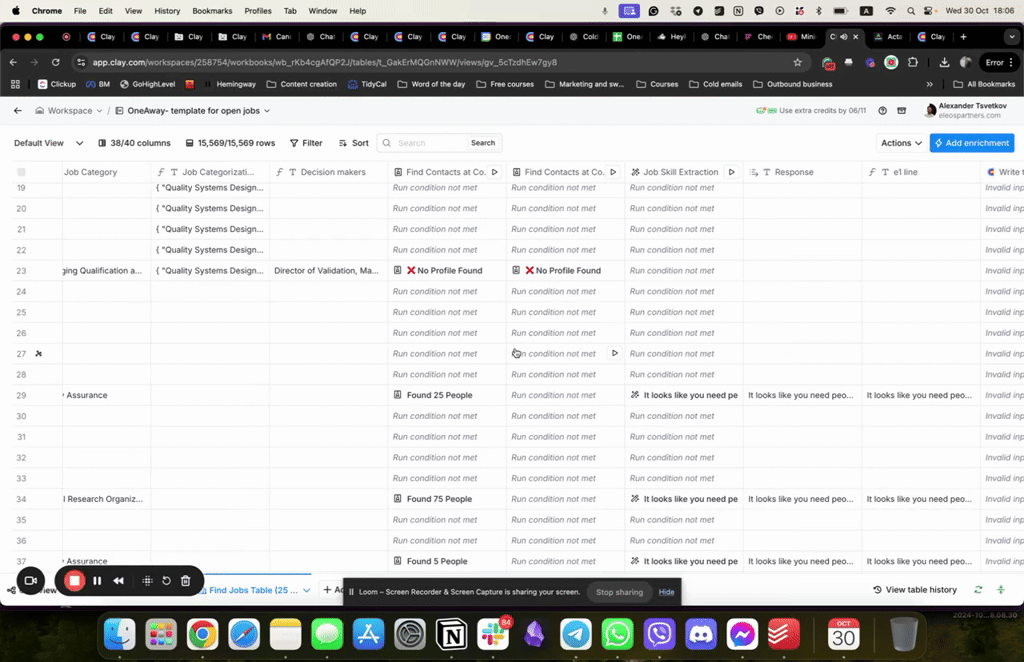
Task: Open Discord from the Dock
Action: point(701,634)
